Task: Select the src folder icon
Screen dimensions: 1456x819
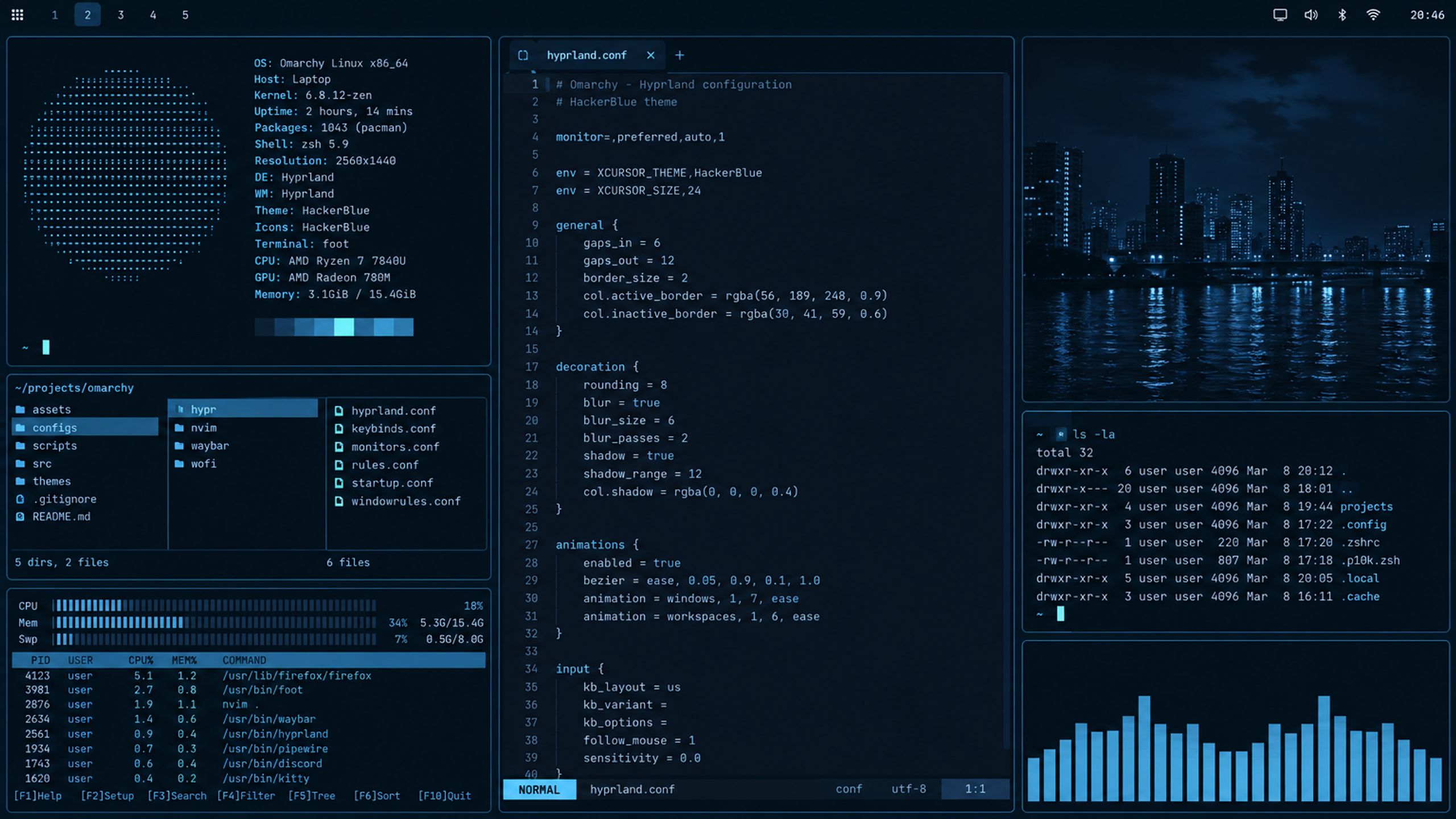Action: tap(20, 464)
